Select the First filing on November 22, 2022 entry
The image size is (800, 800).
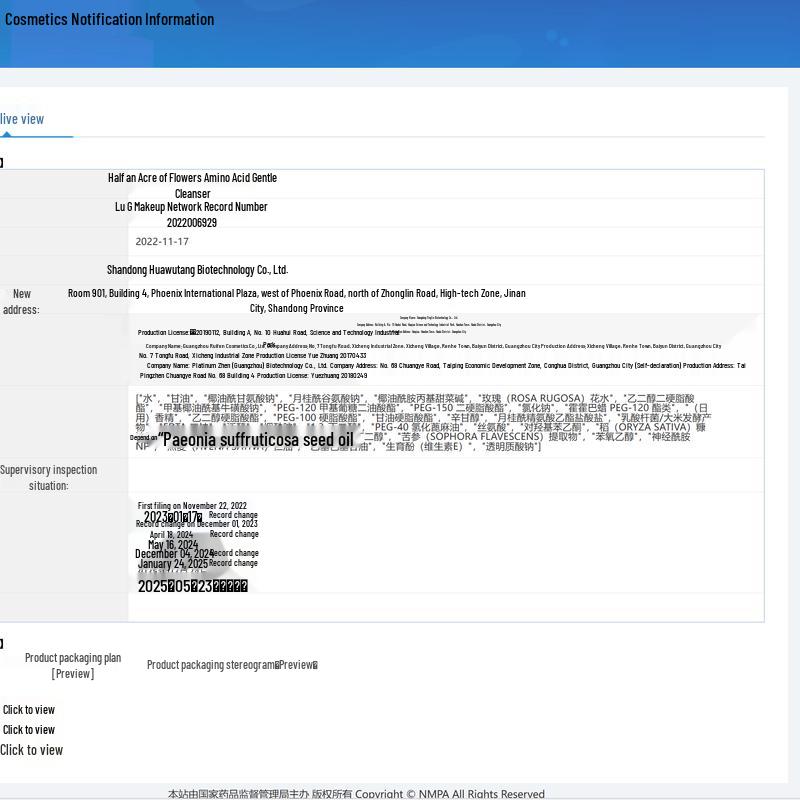coord(192,506)
